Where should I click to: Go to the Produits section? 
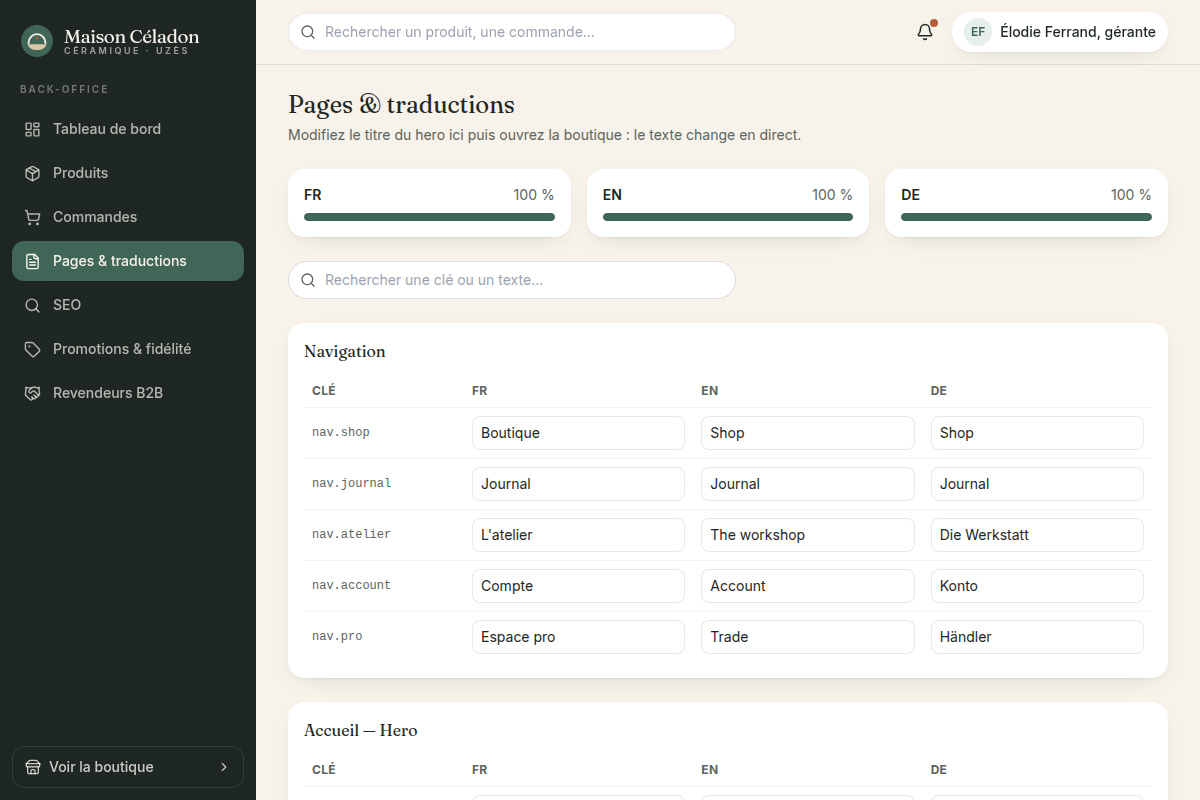point(128,173)
